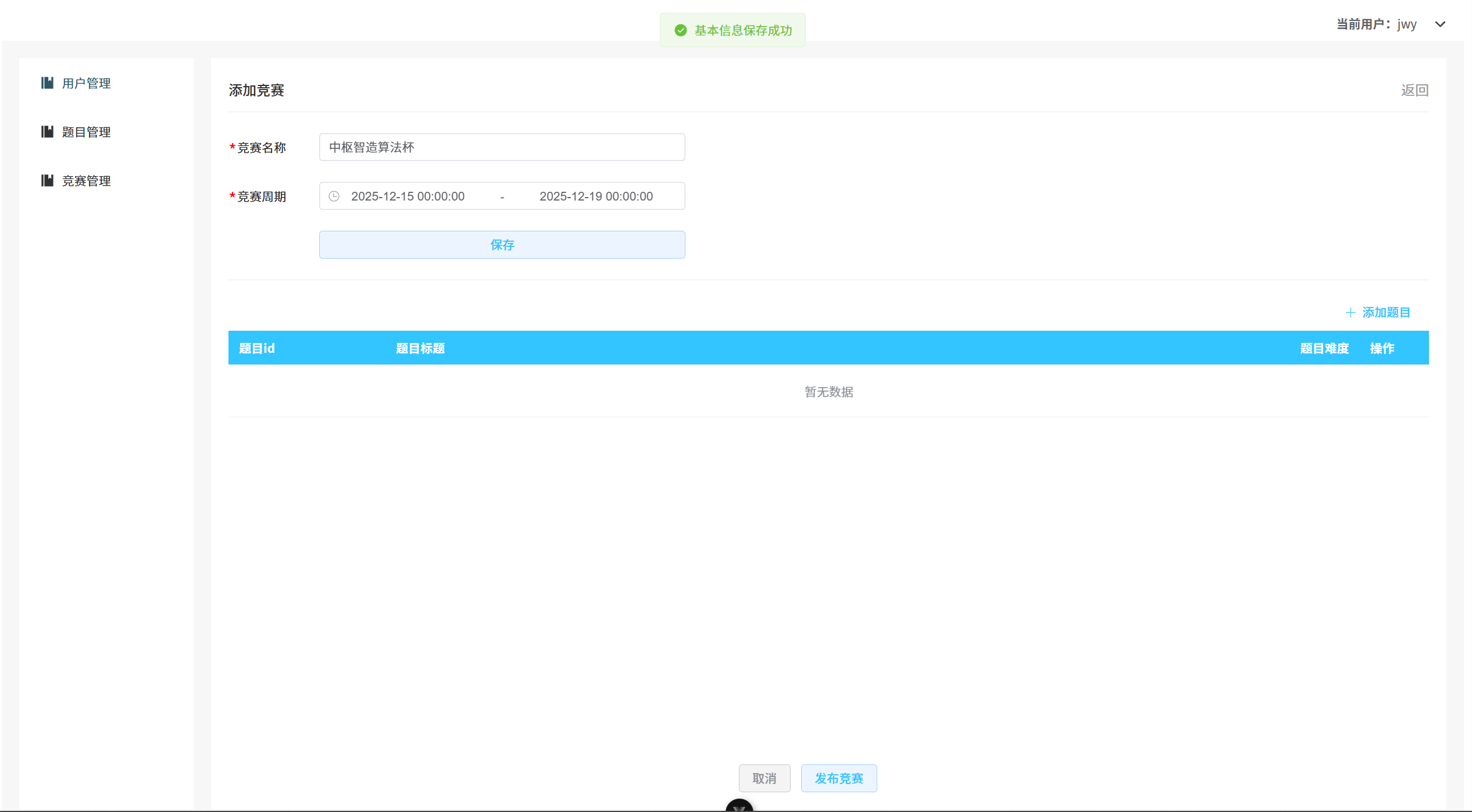Click the 题目难度 column header

[x=1325, y=348]
